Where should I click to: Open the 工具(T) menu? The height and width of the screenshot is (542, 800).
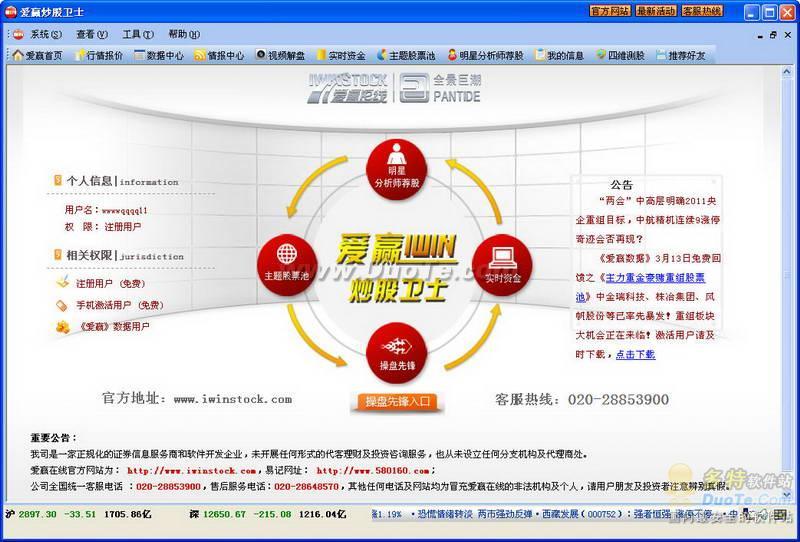(138, 34)
